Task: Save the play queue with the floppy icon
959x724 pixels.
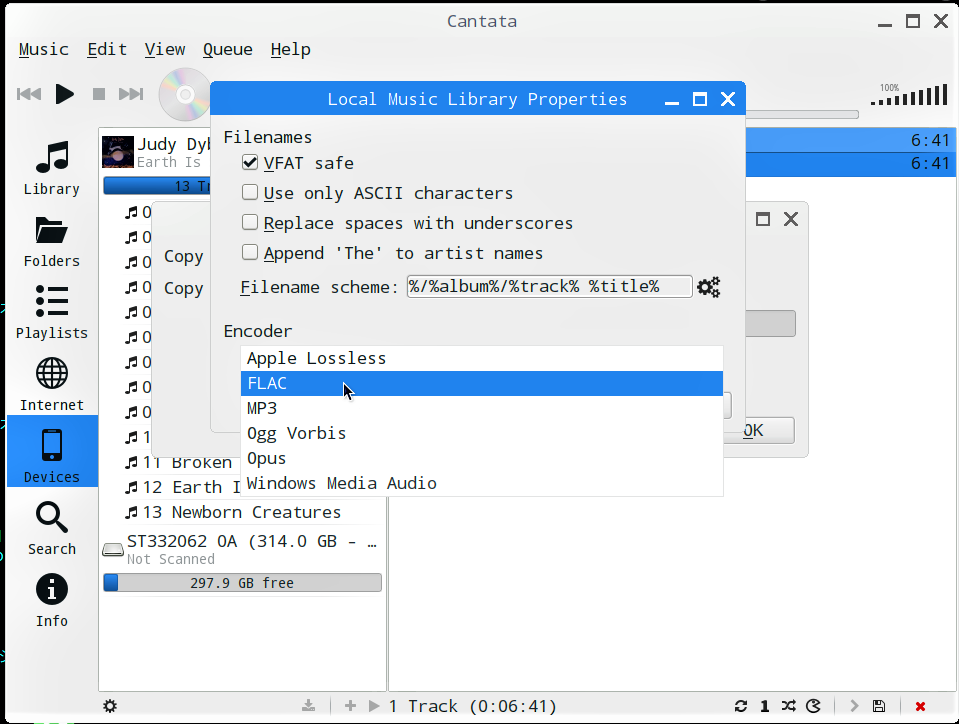Action: [x=879, y=706]
